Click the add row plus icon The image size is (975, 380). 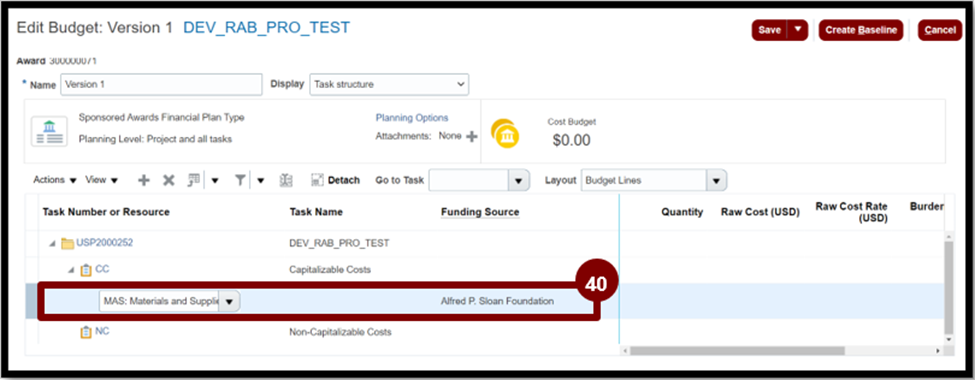click(x=144, y=180)
